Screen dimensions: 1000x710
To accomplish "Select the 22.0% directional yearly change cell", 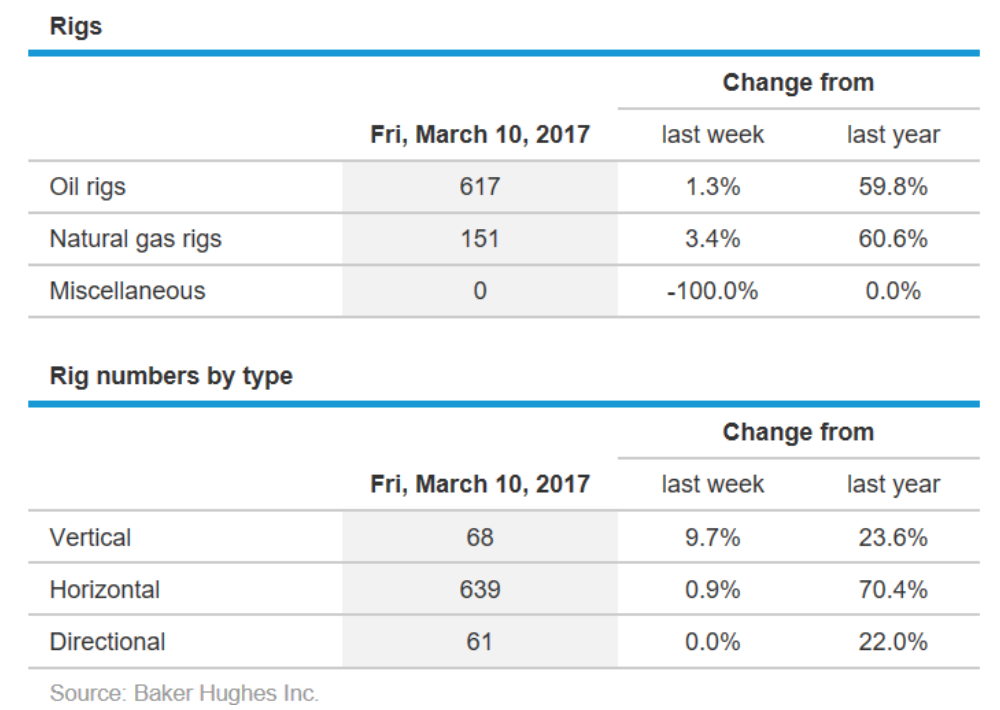I will click(x=893, y=642).
